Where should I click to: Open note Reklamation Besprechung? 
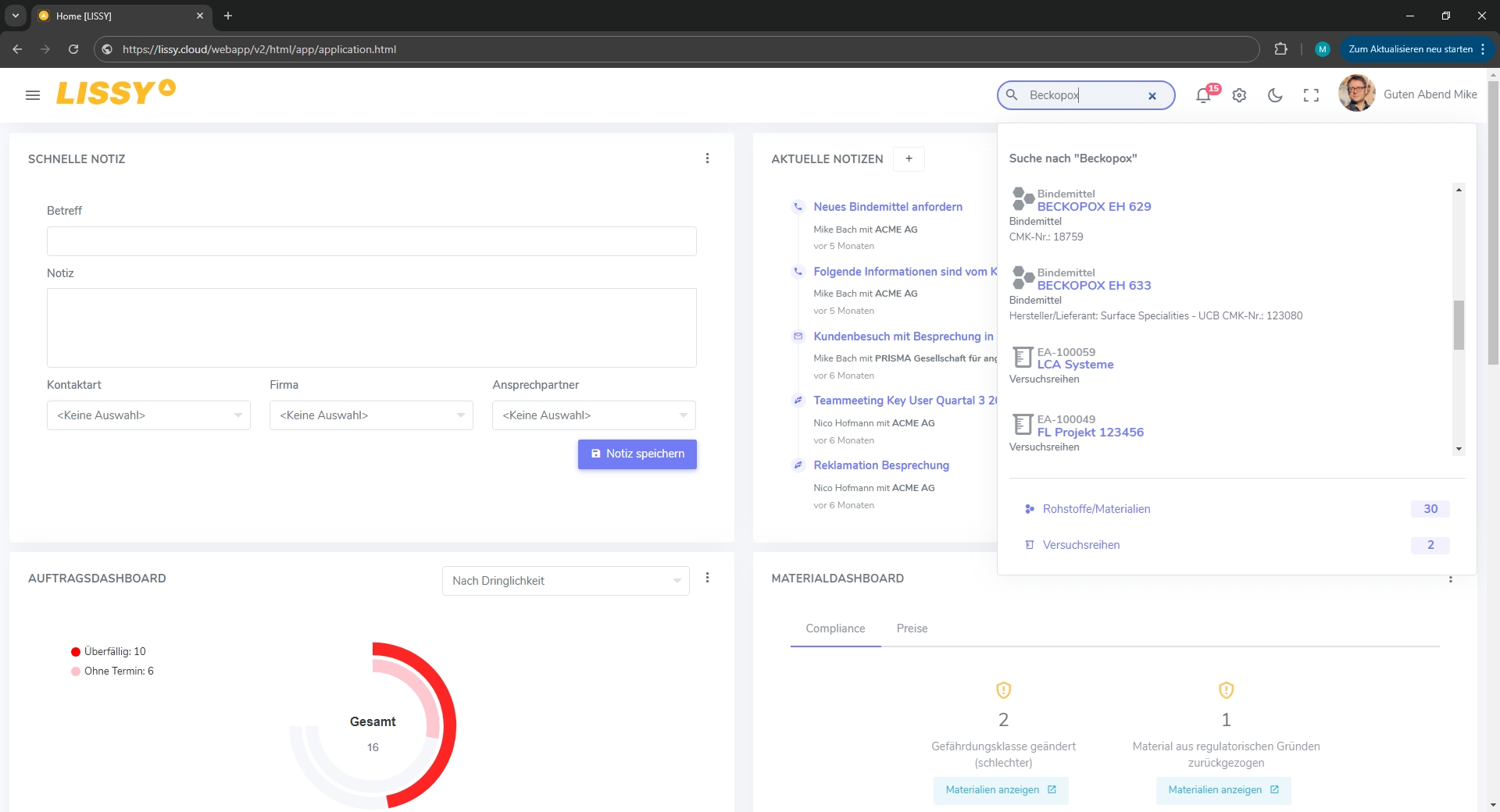(x=881, y=465)
